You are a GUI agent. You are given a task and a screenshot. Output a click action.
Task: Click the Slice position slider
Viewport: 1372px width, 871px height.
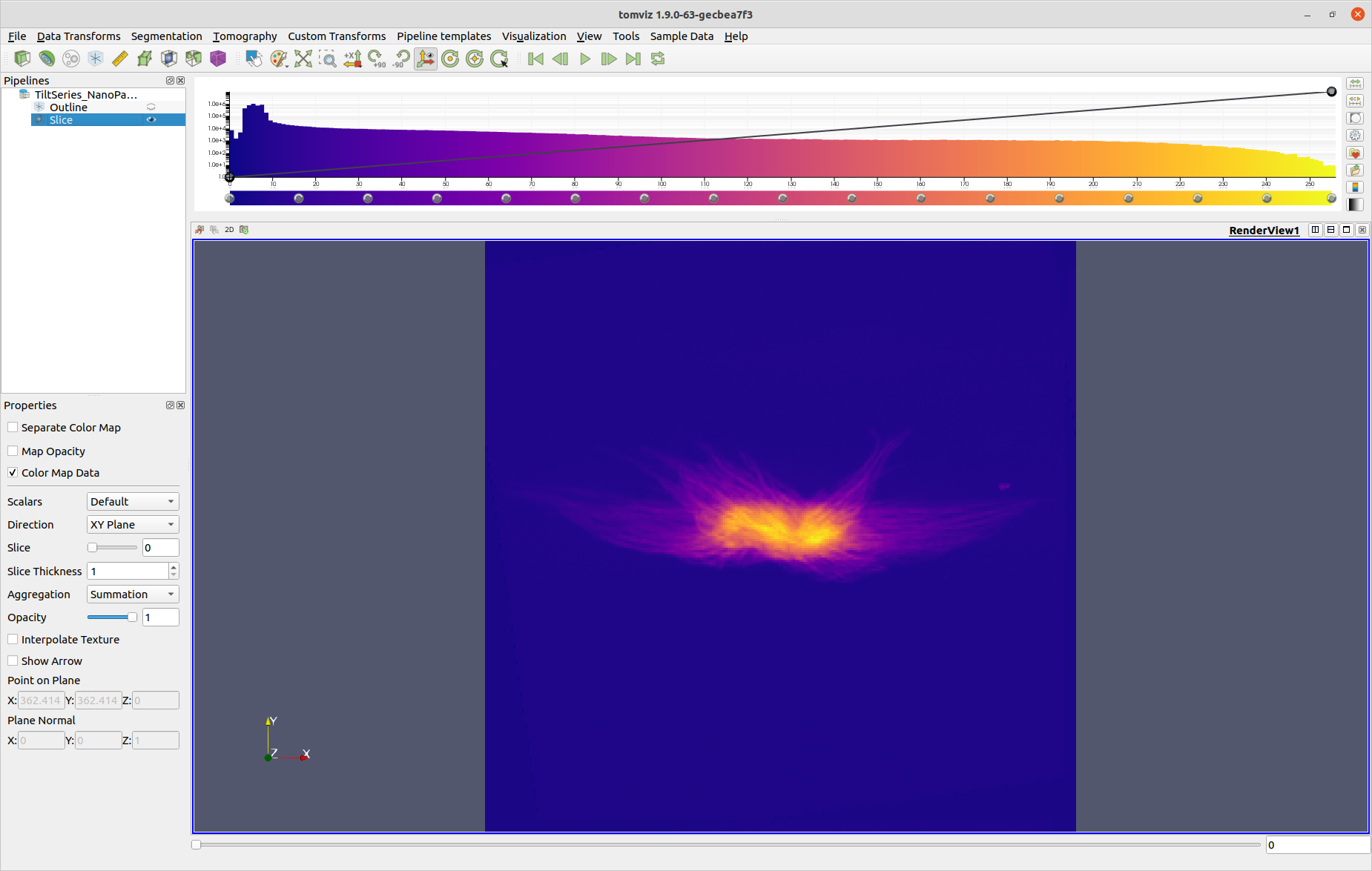(x=112, y=548)
